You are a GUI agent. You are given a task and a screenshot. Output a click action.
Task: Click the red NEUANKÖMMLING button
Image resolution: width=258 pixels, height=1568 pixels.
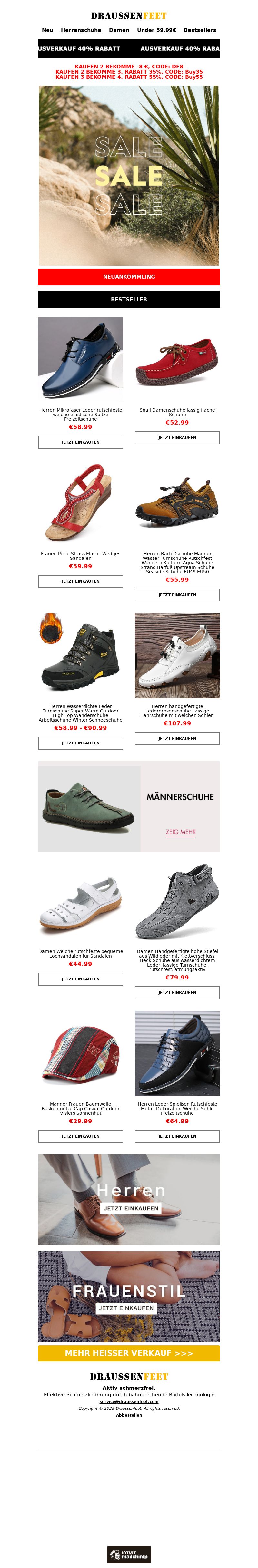click(x=129, y=277)
